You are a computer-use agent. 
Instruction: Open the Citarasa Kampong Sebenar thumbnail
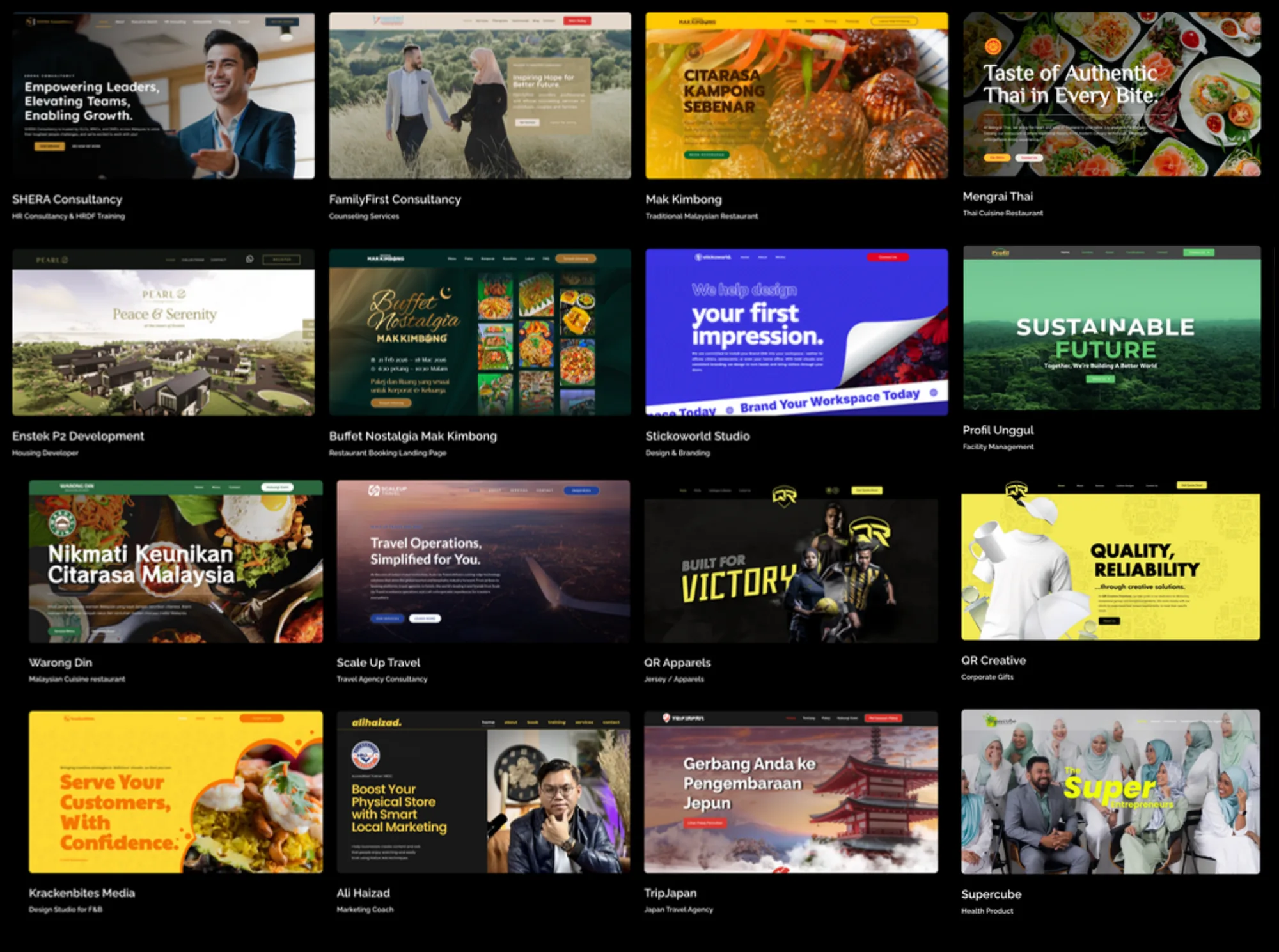[797, 96]
